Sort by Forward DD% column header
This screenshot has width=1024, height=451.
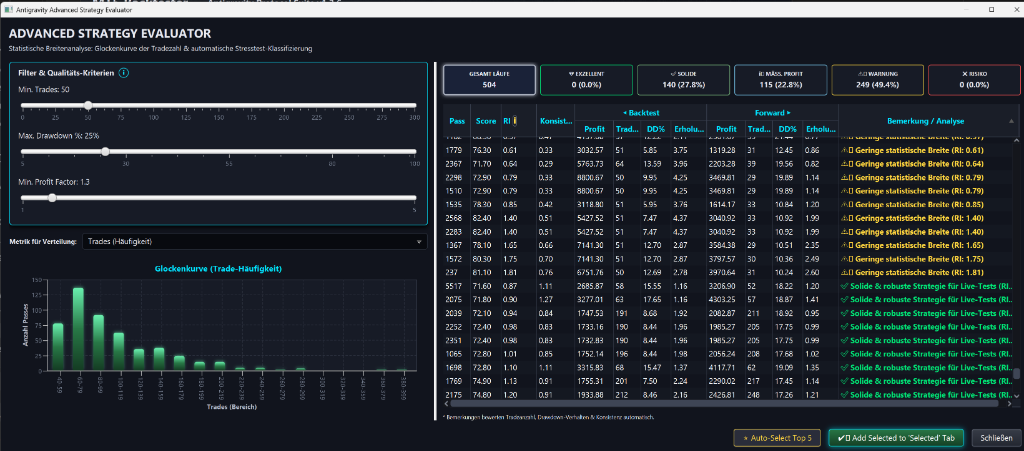coord(788,129)
